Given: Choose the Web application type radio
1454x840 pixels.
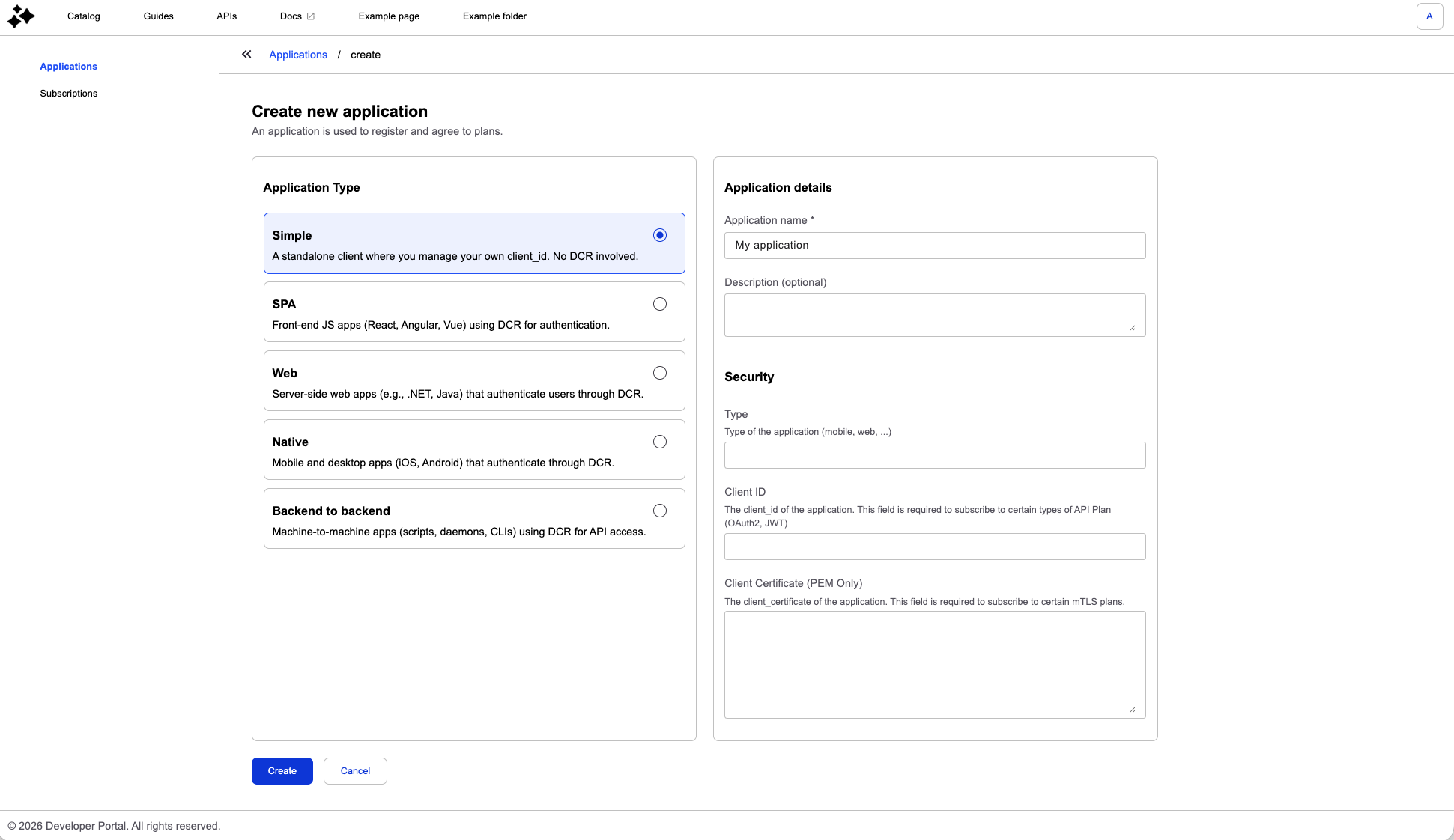Looking at the screenshot, I should point(659,373).
